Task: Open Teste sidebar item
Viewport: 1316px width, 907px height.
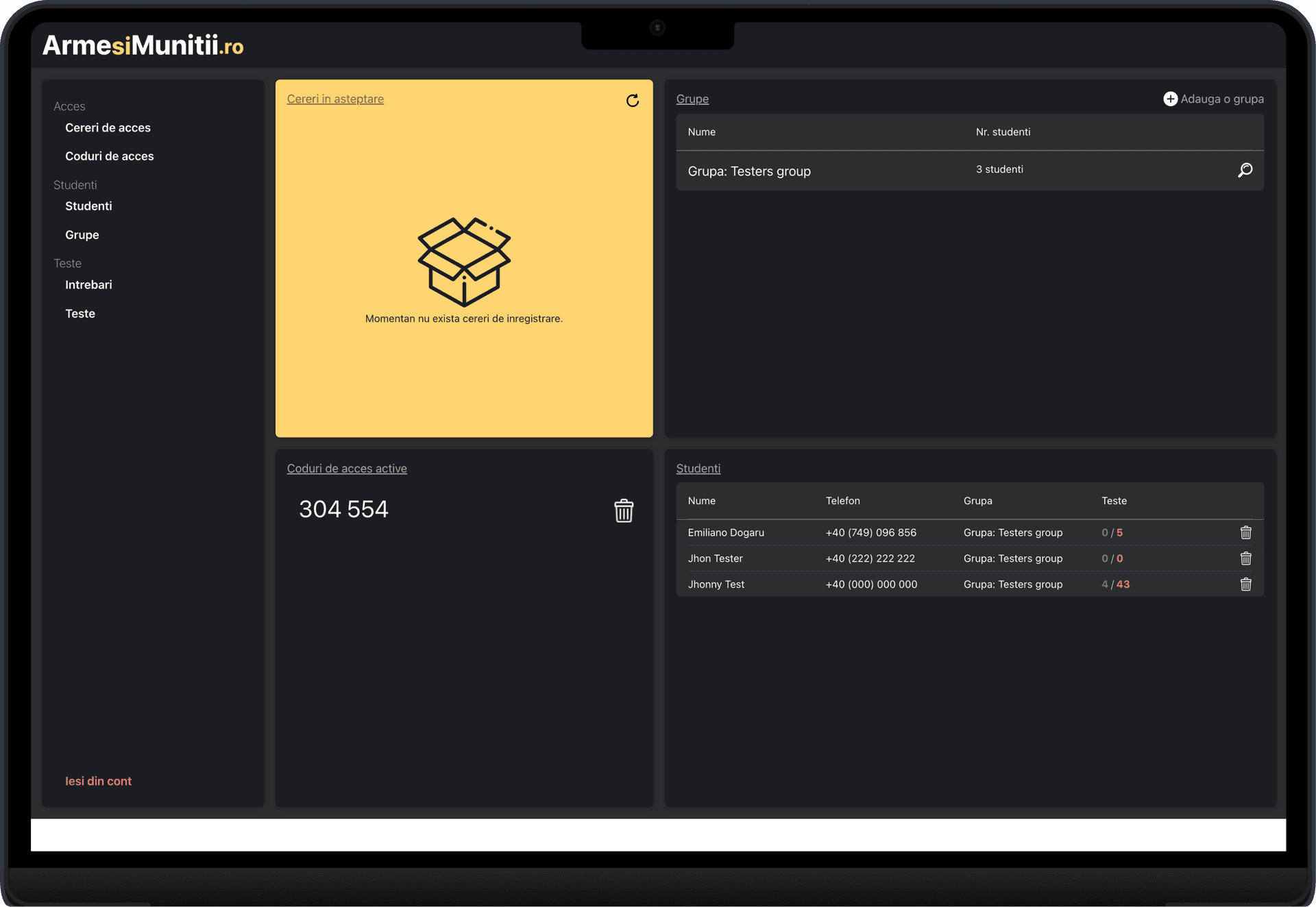Action: pyautogui.click(x=80, y=314)
